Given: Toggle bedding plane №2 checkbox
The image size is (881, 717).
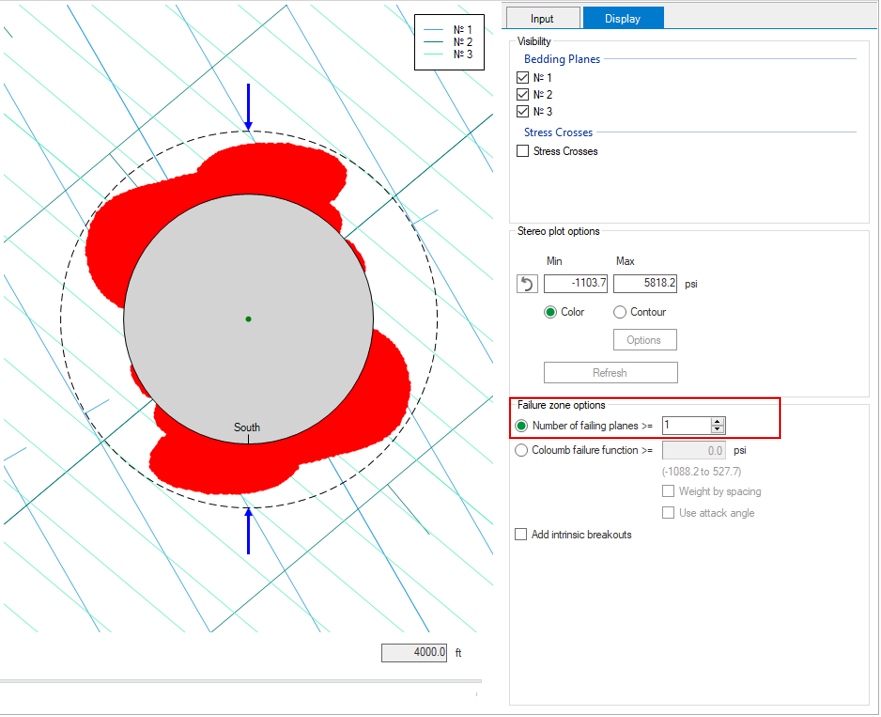Looking at the screenshot, I should [522, 95].
